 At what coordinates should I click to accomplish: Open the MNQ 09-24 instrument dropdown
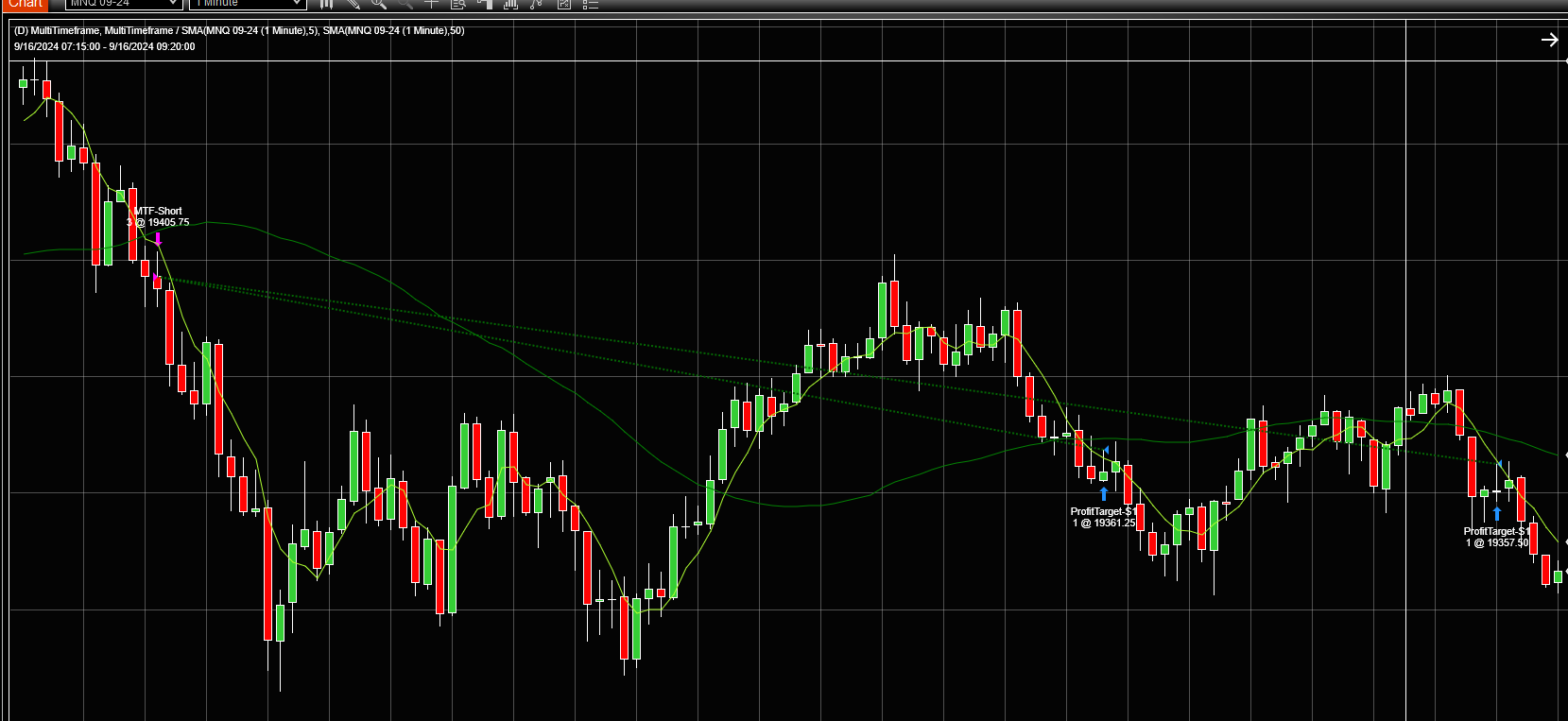coord(122,4)
